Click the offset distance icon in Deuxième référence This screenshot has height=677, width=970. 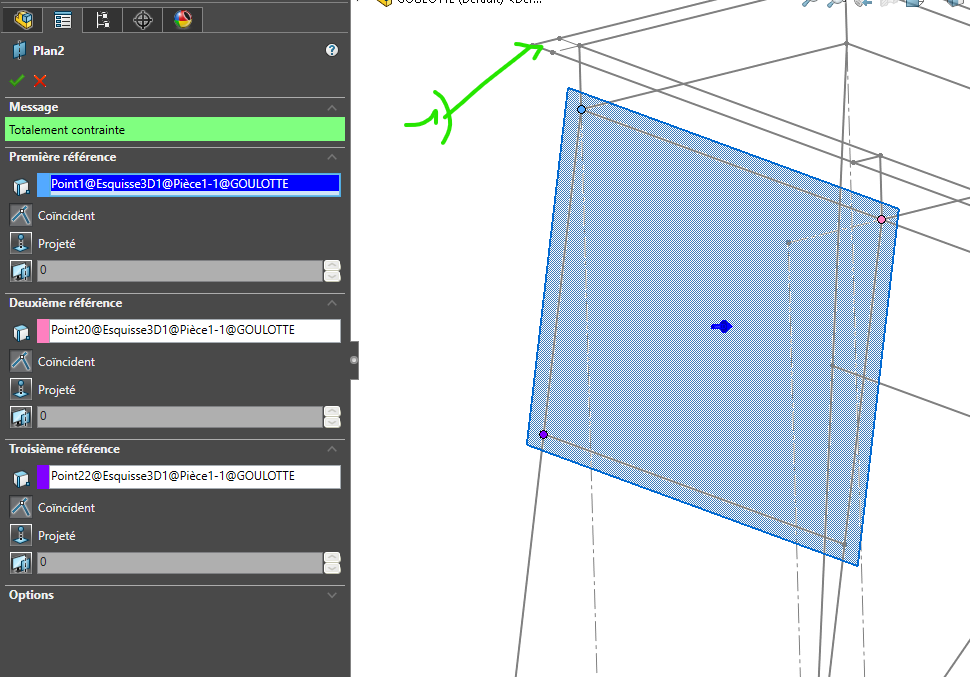20,416
